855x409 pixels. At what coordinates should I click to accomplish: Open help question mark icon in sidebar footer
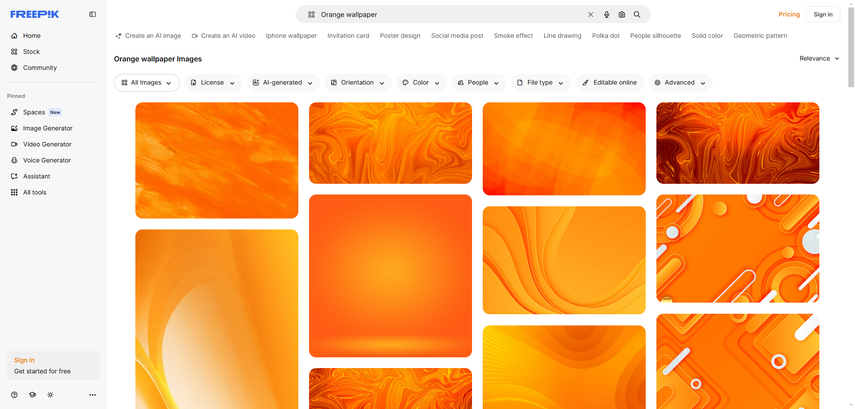pos(14,395)
